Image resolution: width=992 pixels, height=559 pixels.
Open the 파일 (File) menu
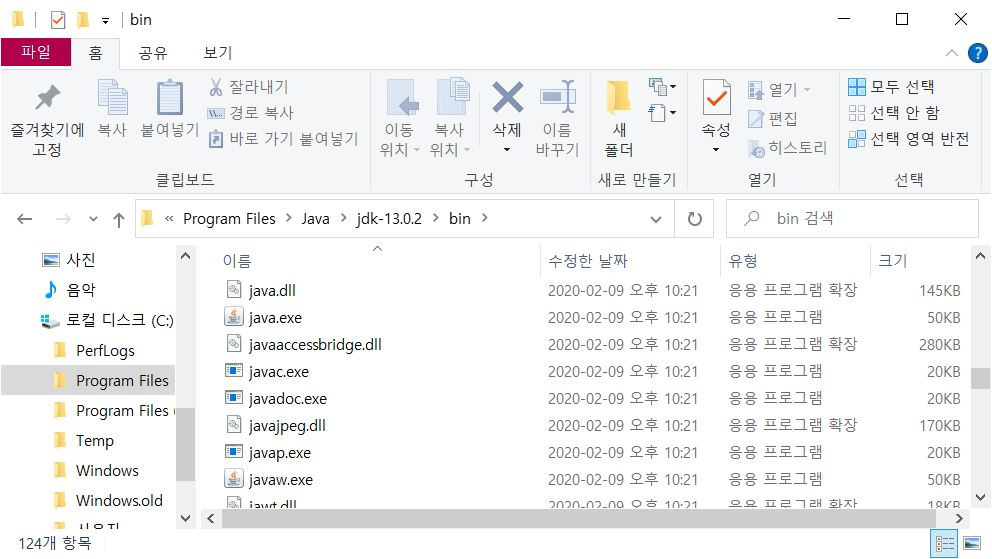click(x=36, y=52)
